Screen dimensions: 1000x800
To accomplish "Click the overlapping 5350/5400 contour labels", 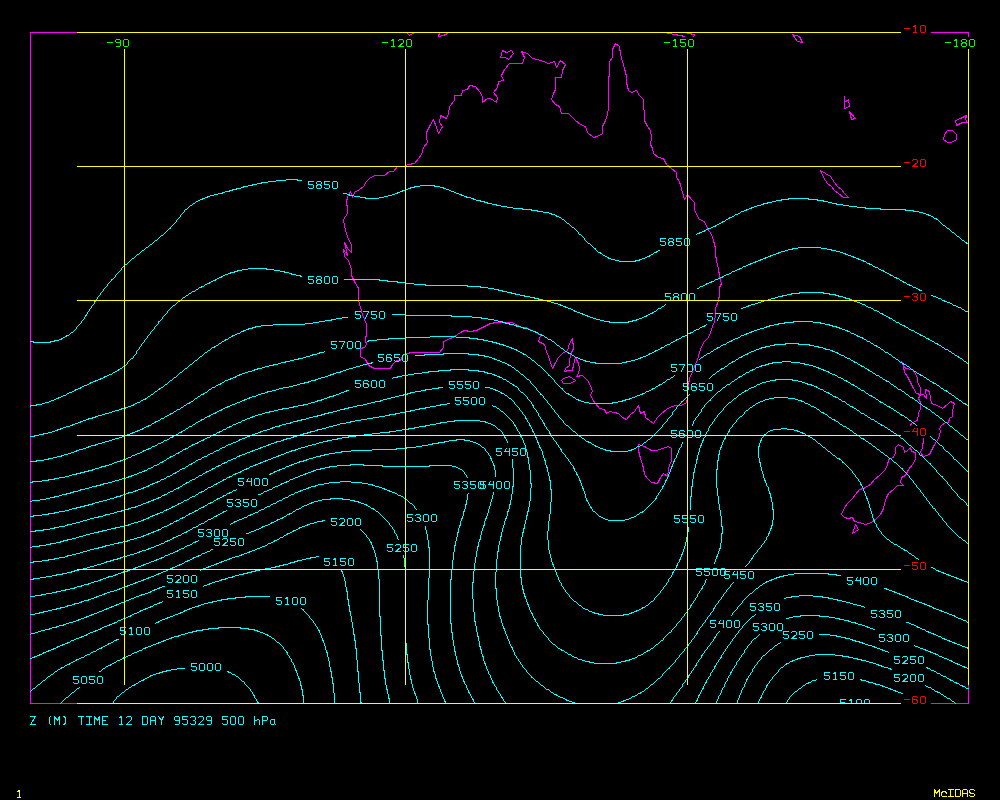I will (482, 485).
